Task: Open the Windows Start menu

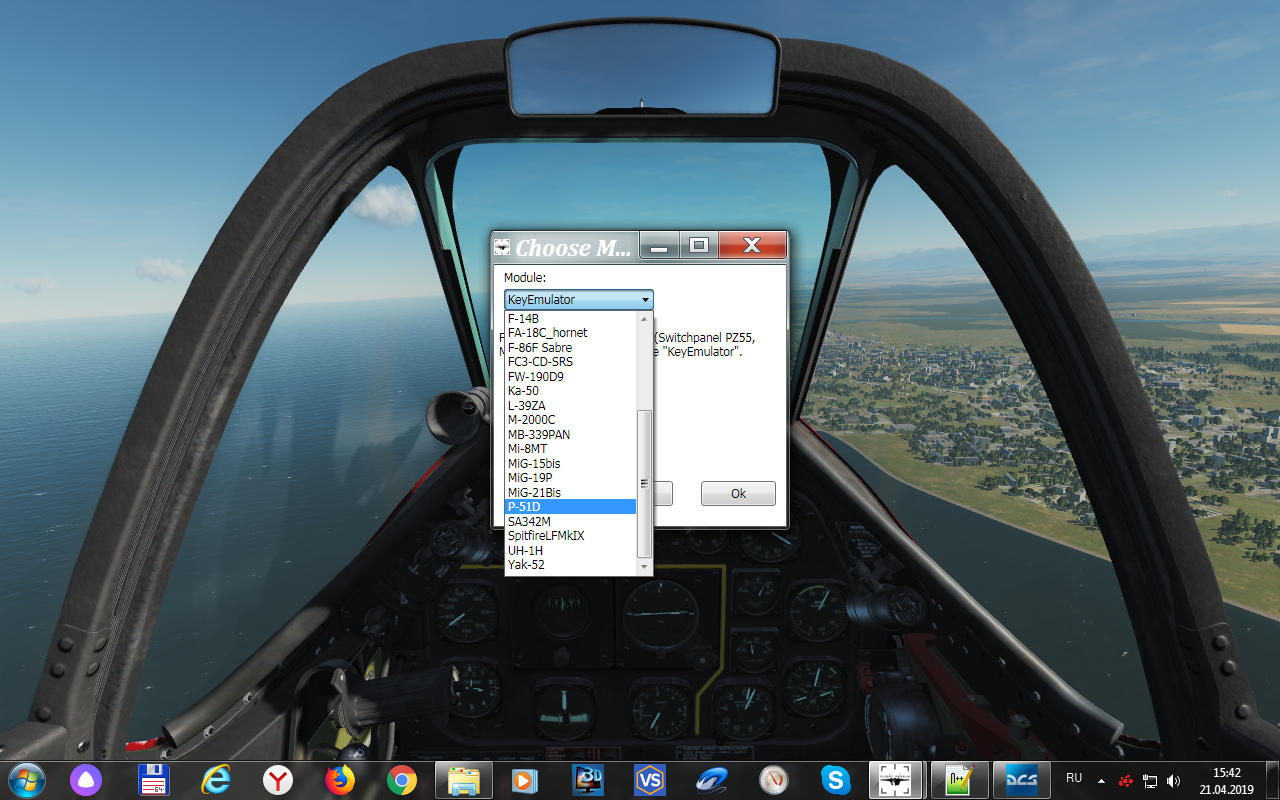Action: (x=26, y=779)
